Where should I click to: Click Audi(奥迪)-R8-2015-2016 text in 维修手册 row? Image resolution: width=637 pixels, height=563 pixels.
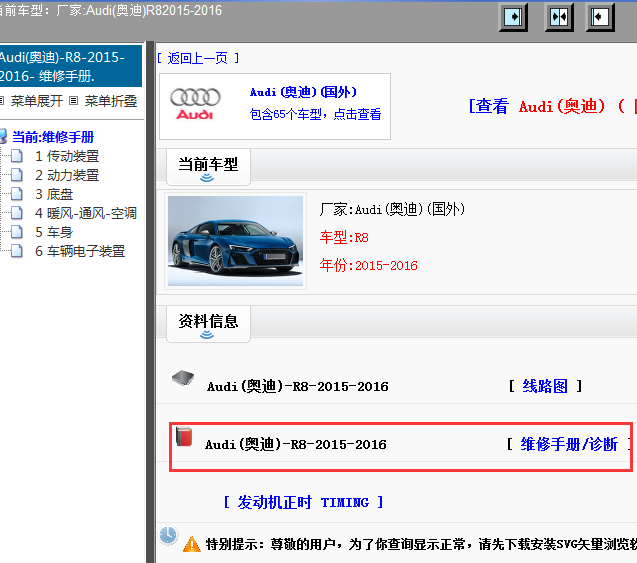tap(296, 444)
